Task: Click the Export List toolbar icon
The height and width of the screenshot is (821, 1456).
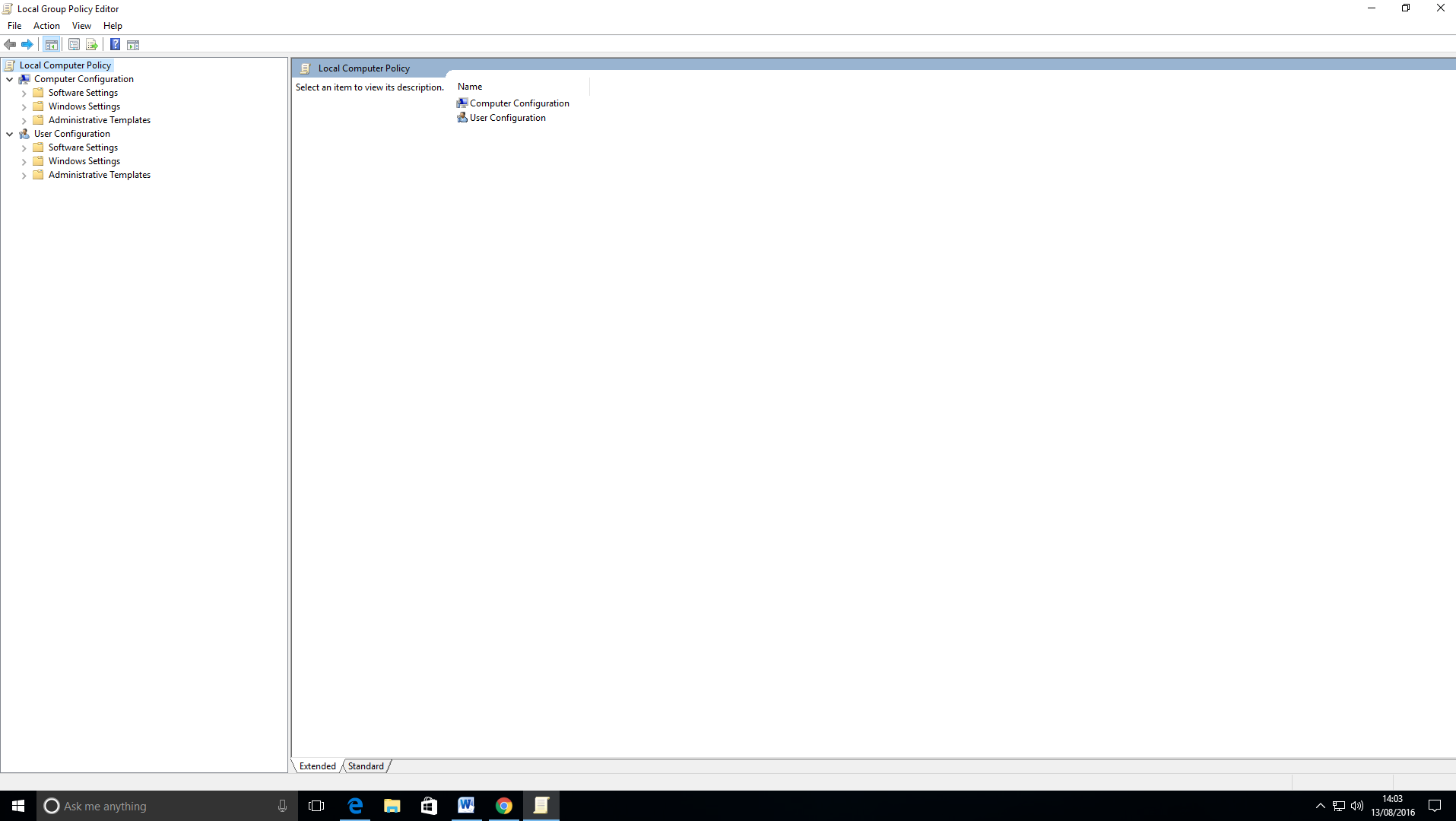Action: [92, 45]
